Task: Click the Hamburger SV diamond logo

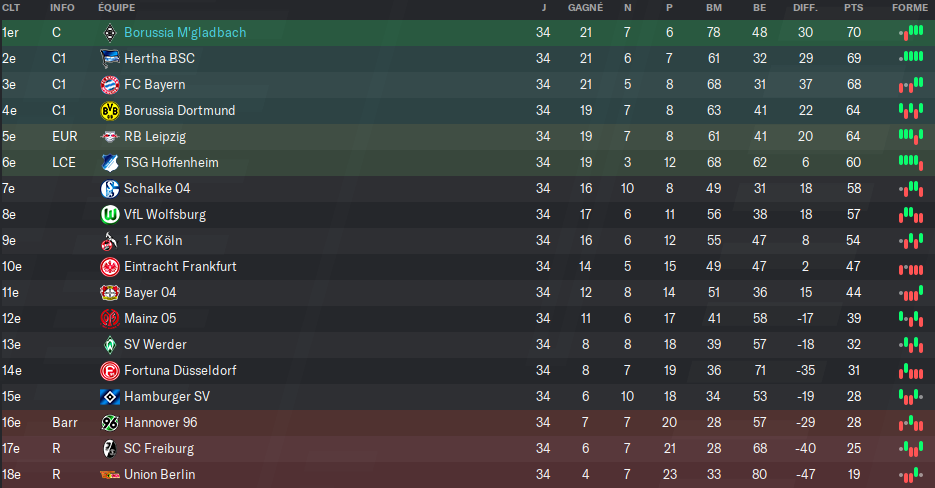Action: coord(110,397)
